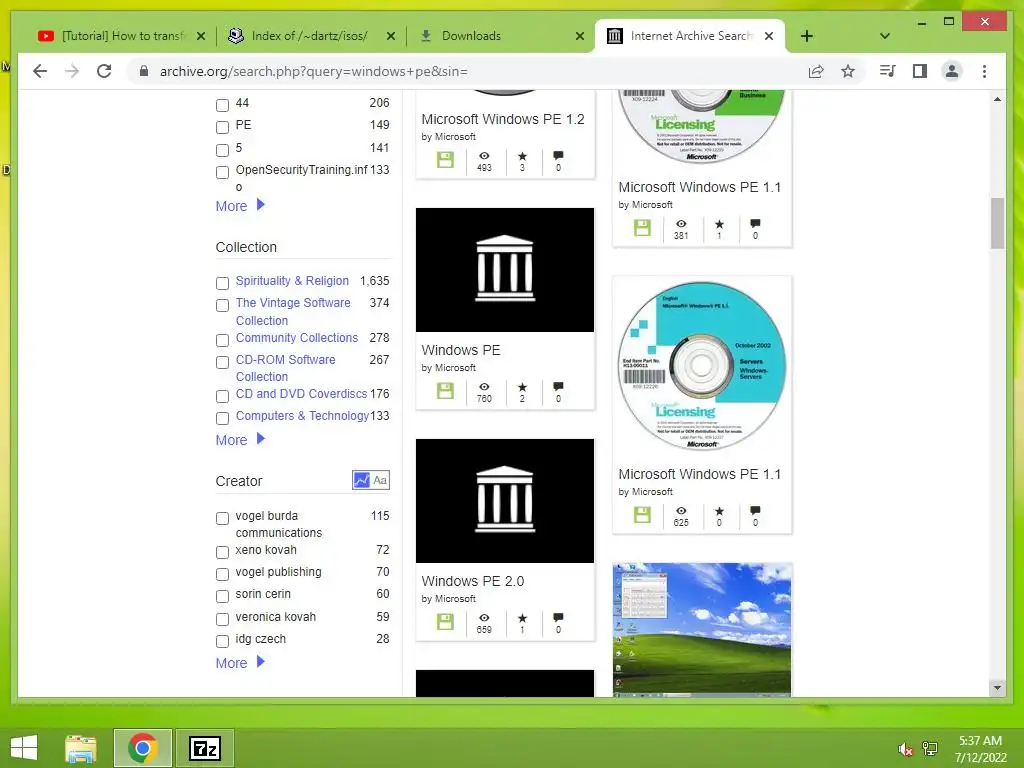This screenshot has width=1024, height=768.
Task: Expand More under the top filter list
Action: click(240, 206)
